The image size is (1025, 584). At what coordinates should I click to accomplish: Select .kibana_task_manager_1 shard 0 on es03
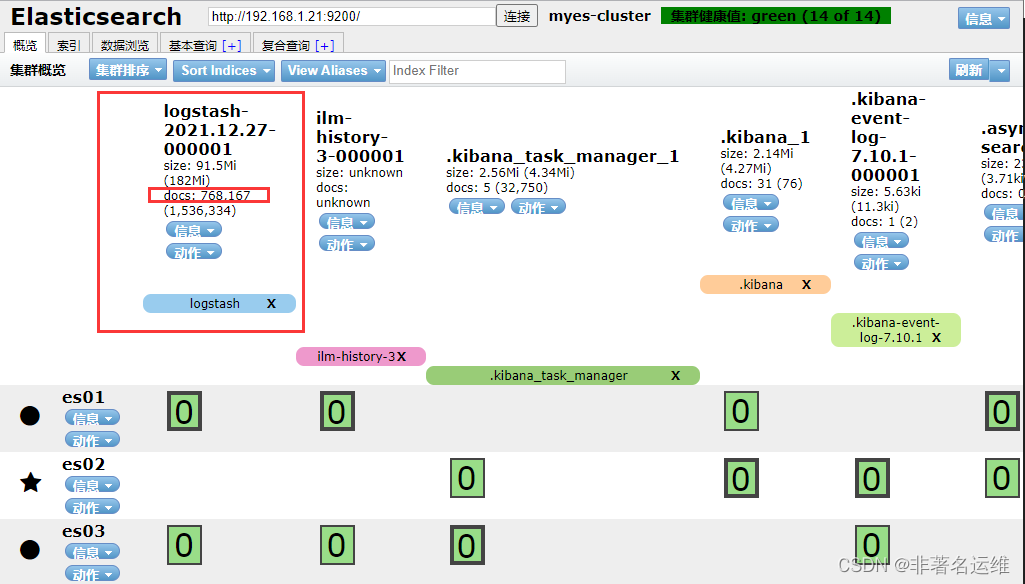tap(467, 545)
